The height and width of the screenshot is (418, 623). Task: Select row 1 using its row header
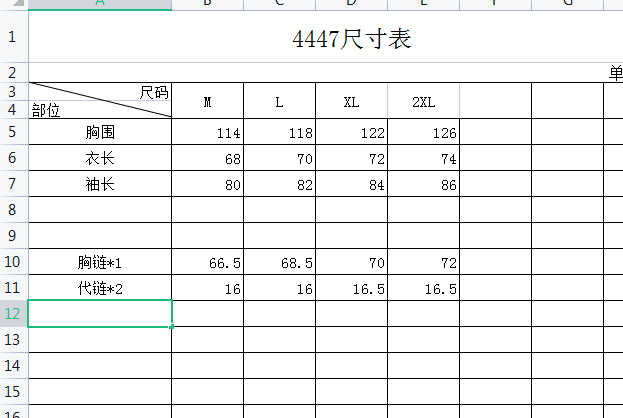(x=13, y=39)
